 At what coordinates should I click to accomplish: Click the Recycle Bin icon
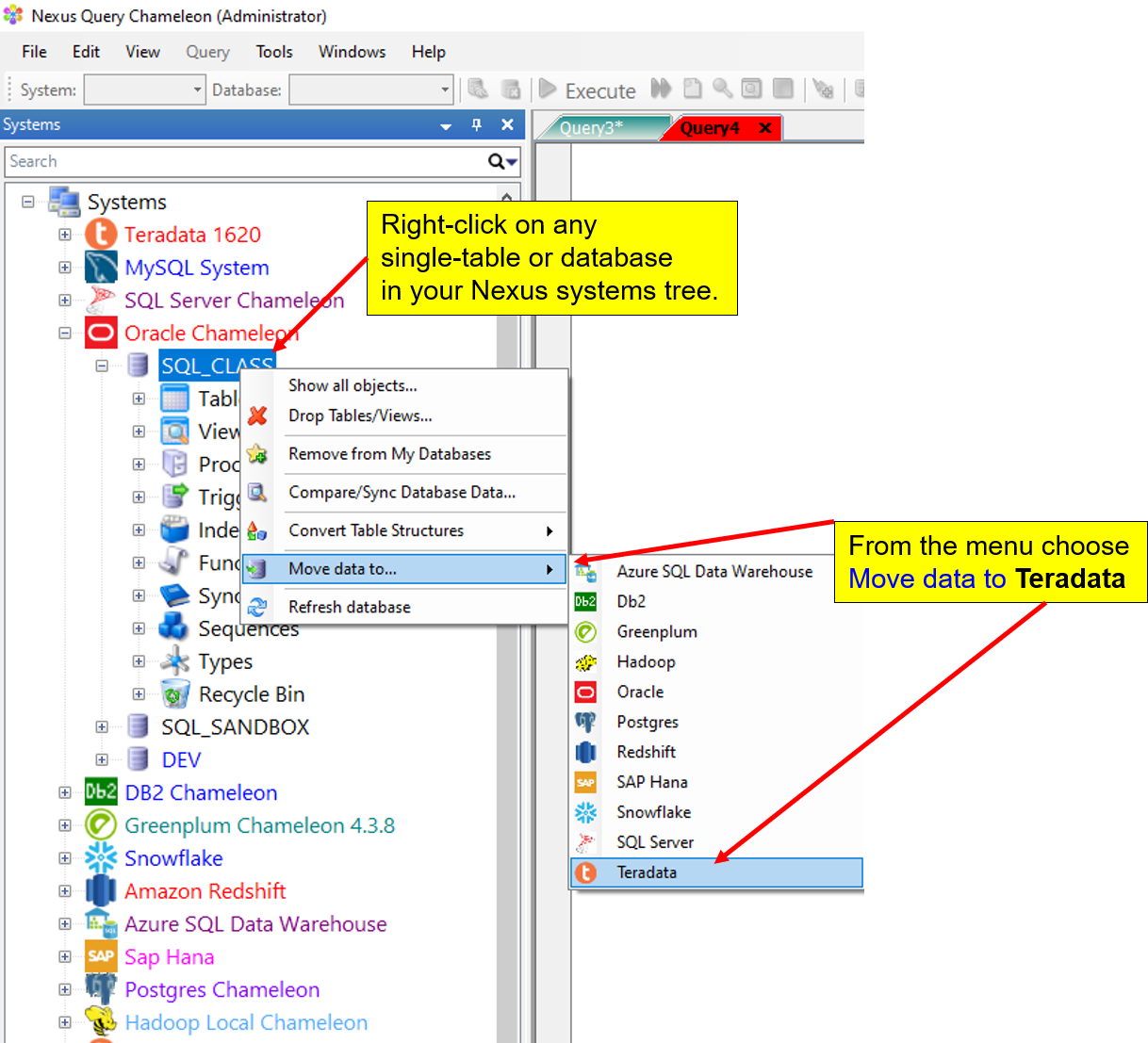(x=175, y=695)
